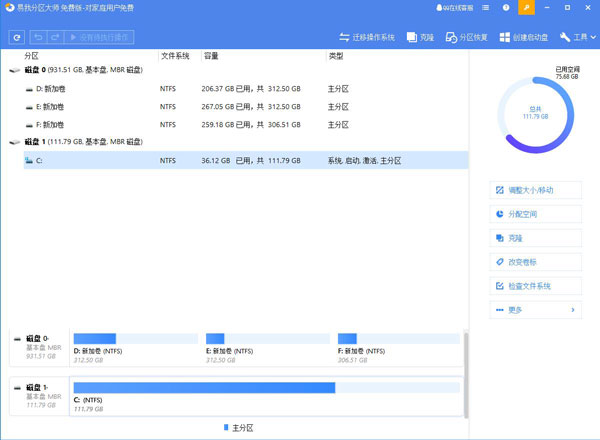The height and width of the screenshot is (440, 600).
Task: Click 调整大小/移动 resize button
Action: coord(535,190)
